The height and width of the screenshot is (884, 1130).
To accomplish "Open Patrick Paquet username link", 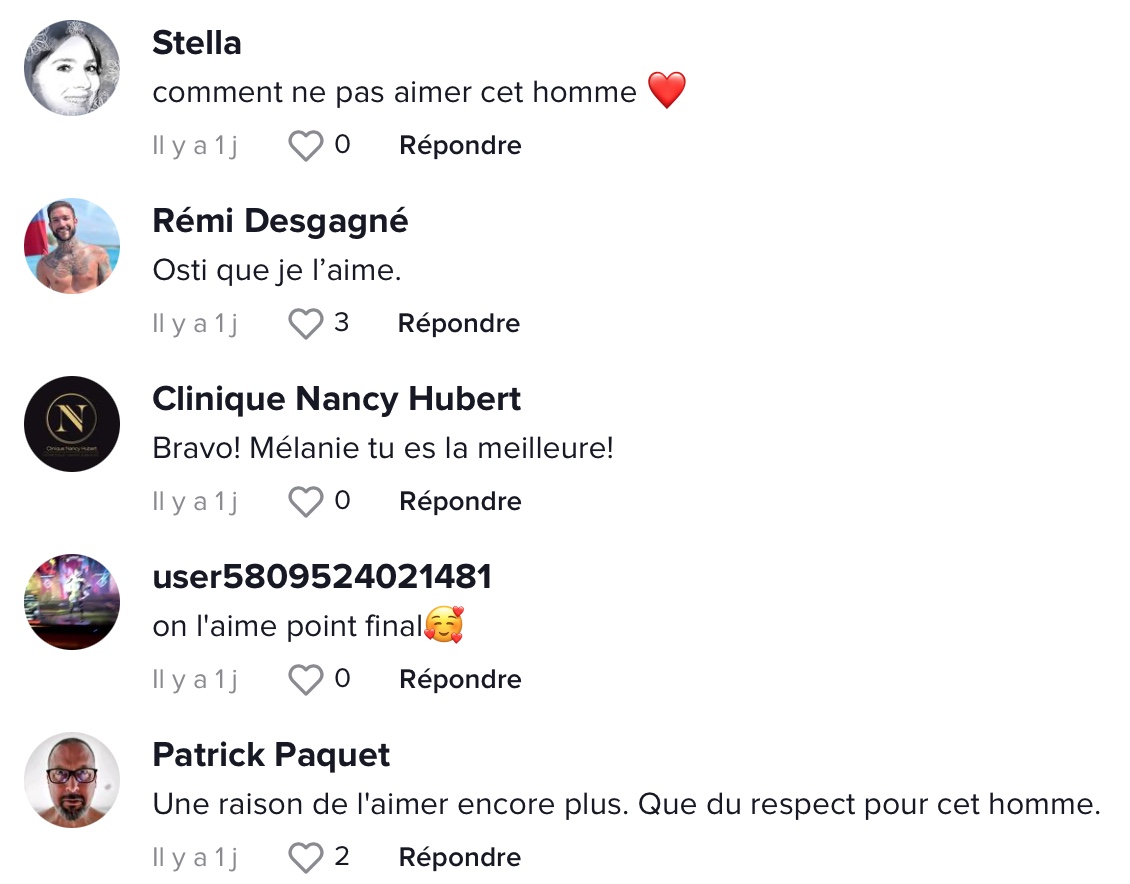I will pyautogui.click(x=271, y=756).
